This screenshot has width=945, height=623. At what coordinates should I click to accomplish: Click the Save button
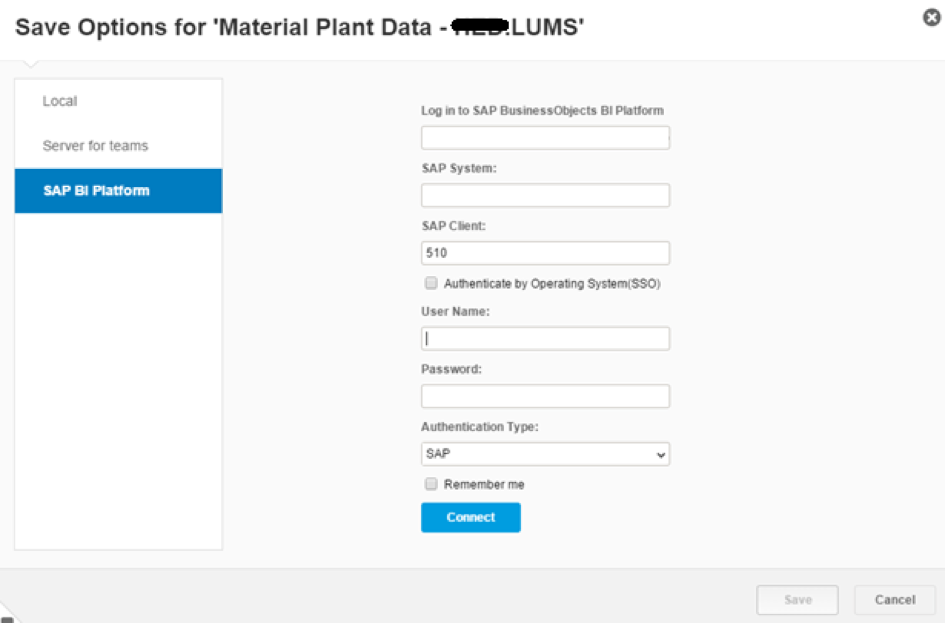[797, 600]
